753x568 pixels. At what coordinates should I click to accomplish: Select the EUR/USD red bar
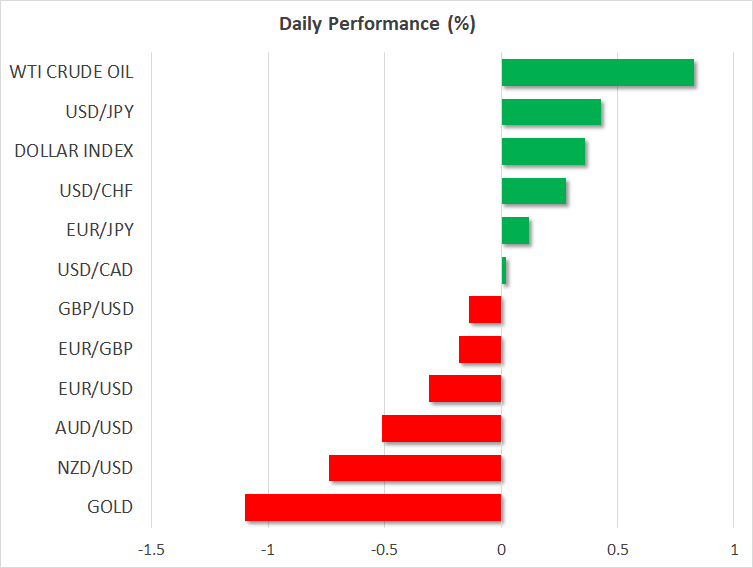(465, 389)
